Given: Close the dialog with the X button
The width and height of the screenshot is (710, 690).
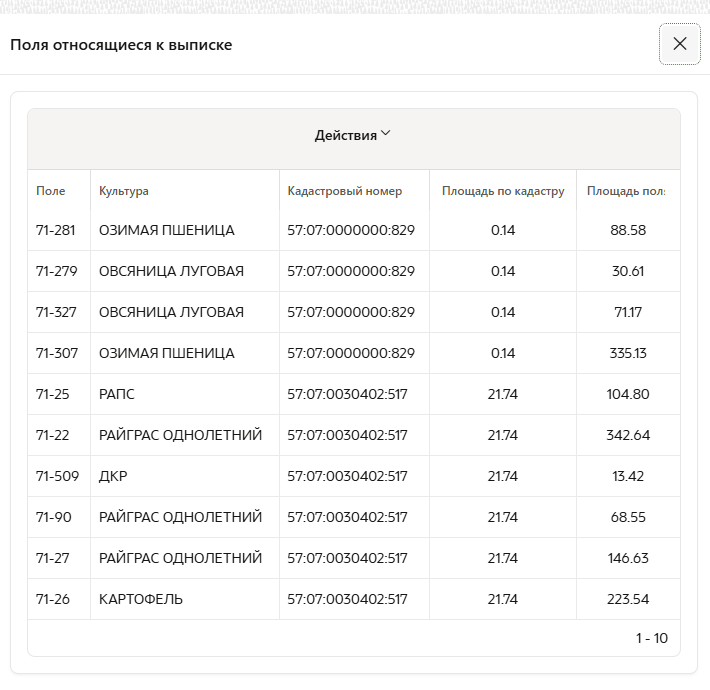Looking at the screenshot, I should (x=679, y=44).
